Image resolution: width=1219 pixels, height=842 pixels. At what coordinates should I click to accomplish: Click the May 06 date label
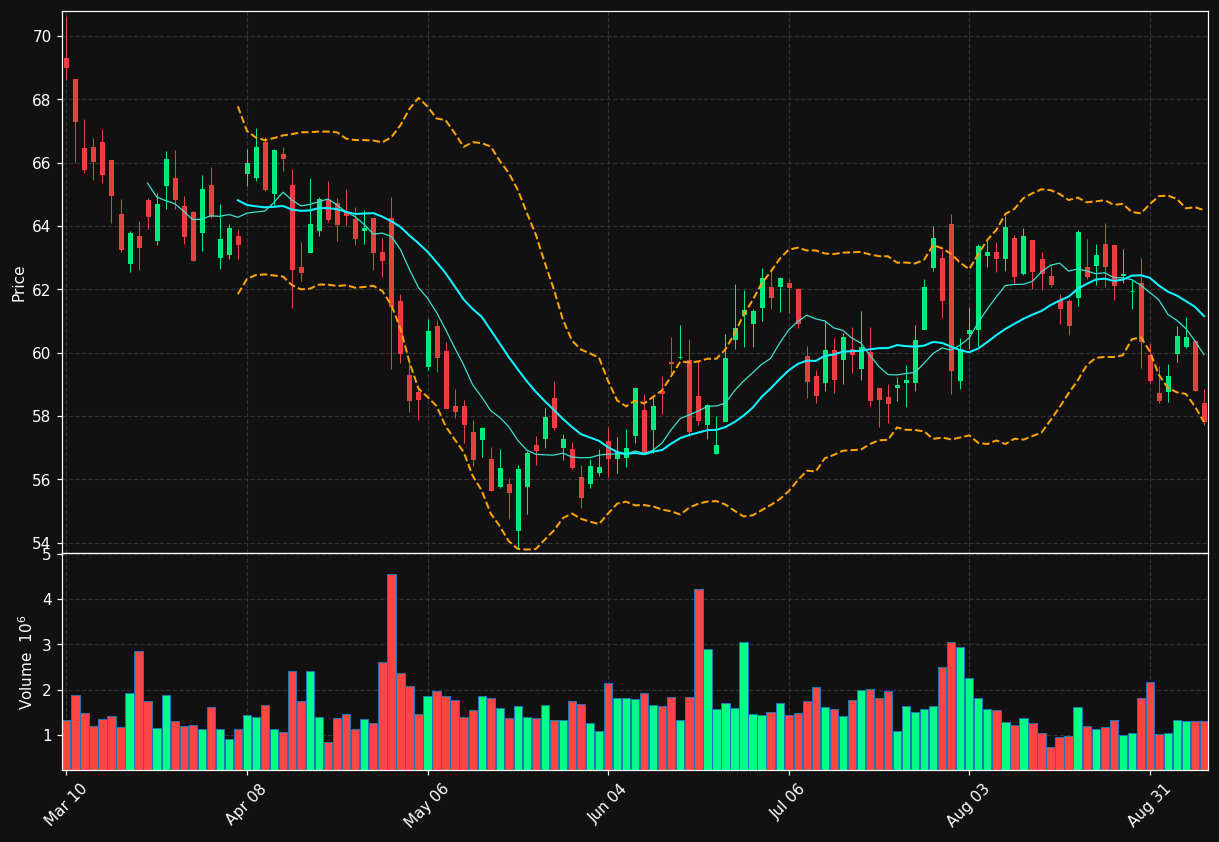pos(426,804)
